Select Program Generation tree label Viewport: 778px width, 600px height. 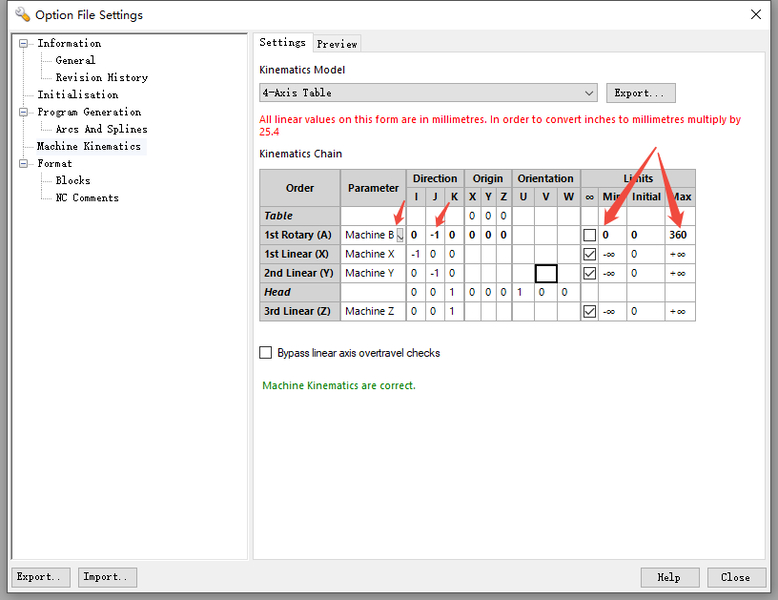click(x=89, y=112)
